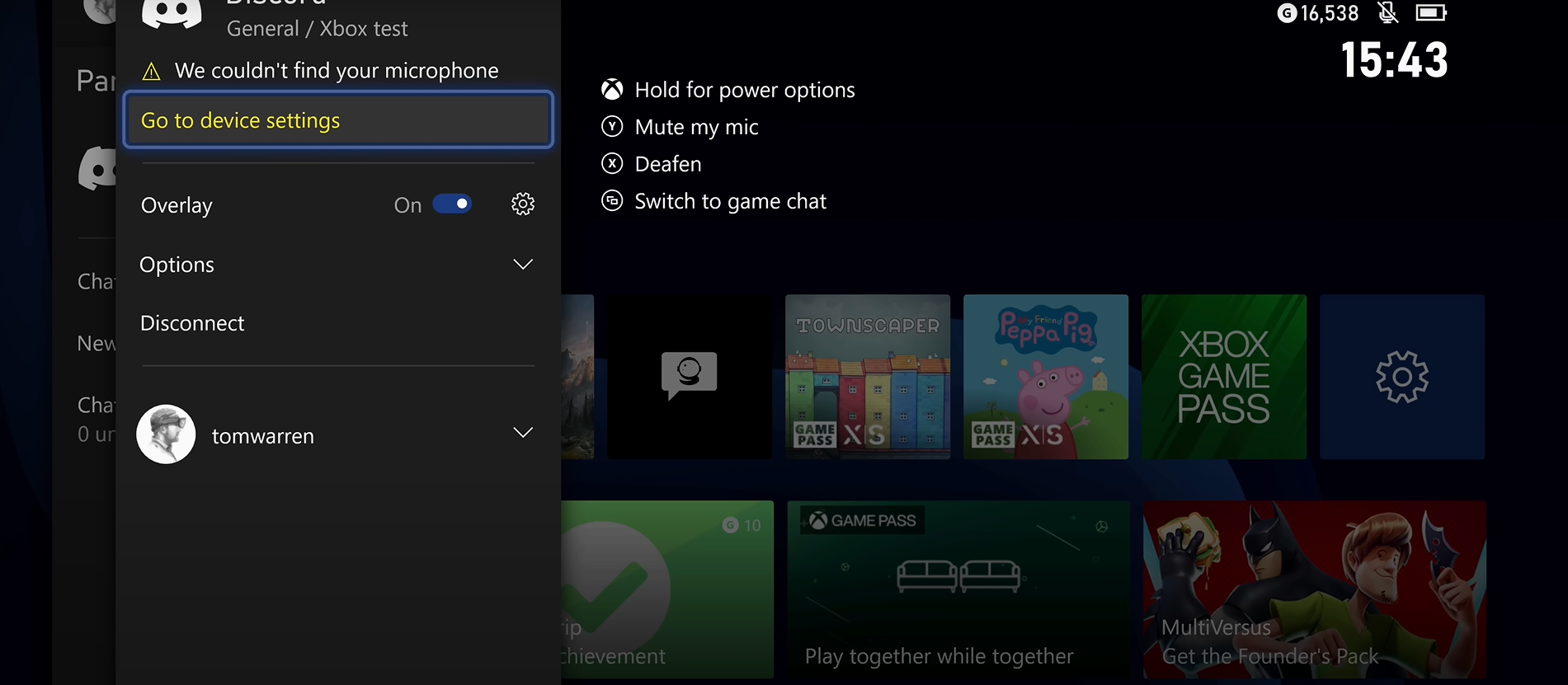The height and width of the screenshot is (685, 1568).
Task: Open the chat headset bubble tile
Action: [x=690, y=377]
